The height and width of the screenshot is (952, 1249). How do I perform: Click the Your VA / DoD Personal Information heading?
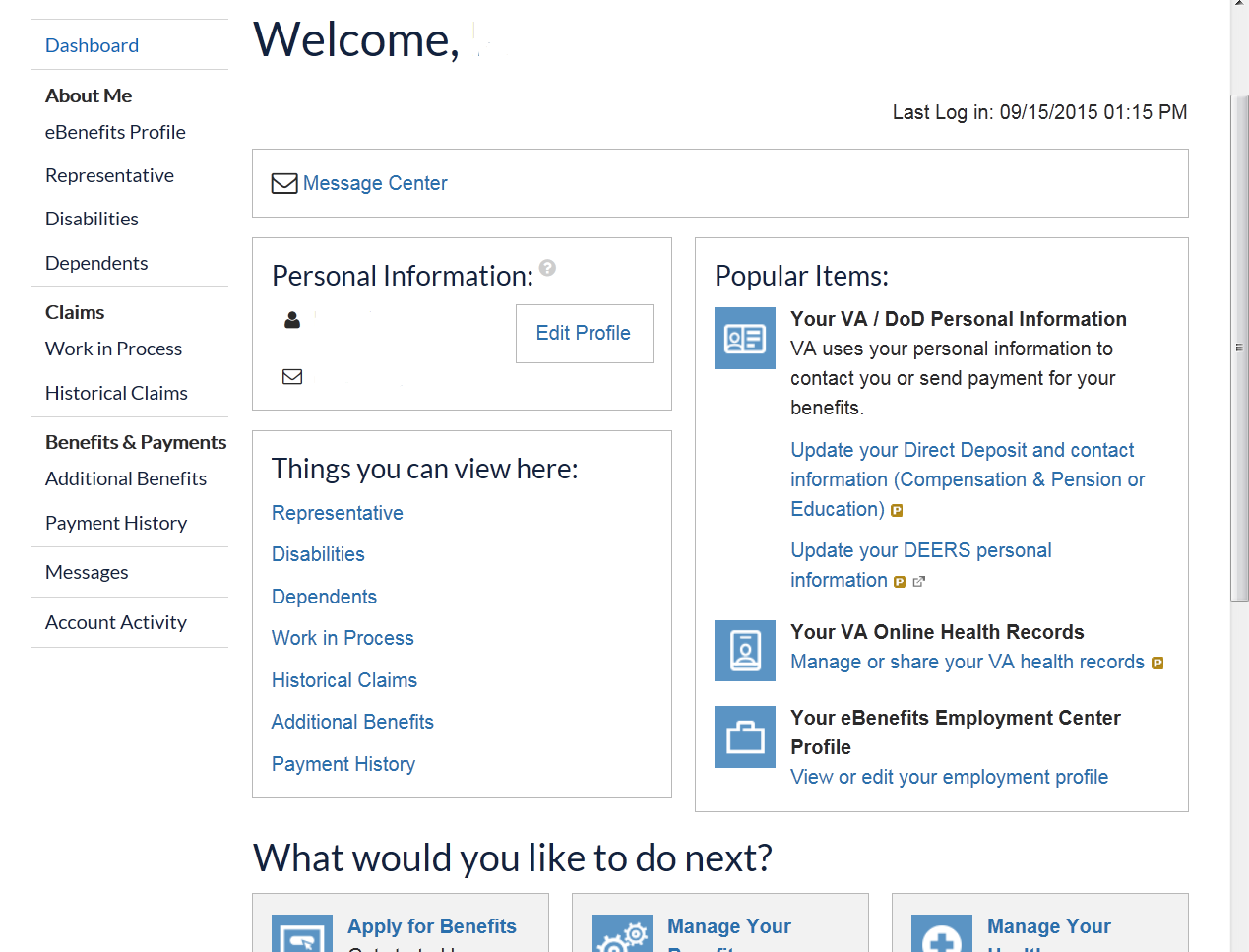(x=959, y=319)
